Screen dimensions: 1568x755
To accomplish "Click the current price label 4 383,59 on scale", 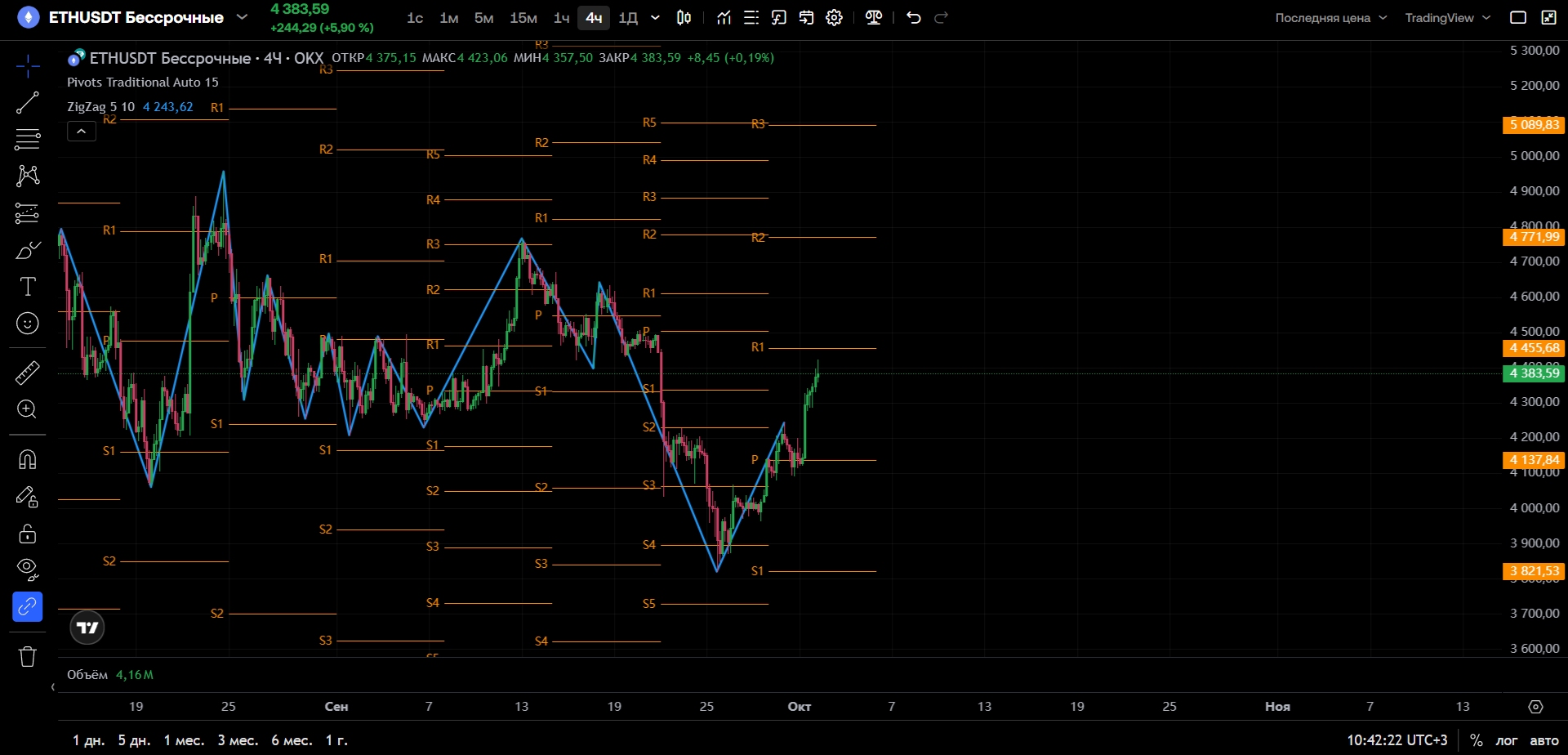I will 1534,373.
